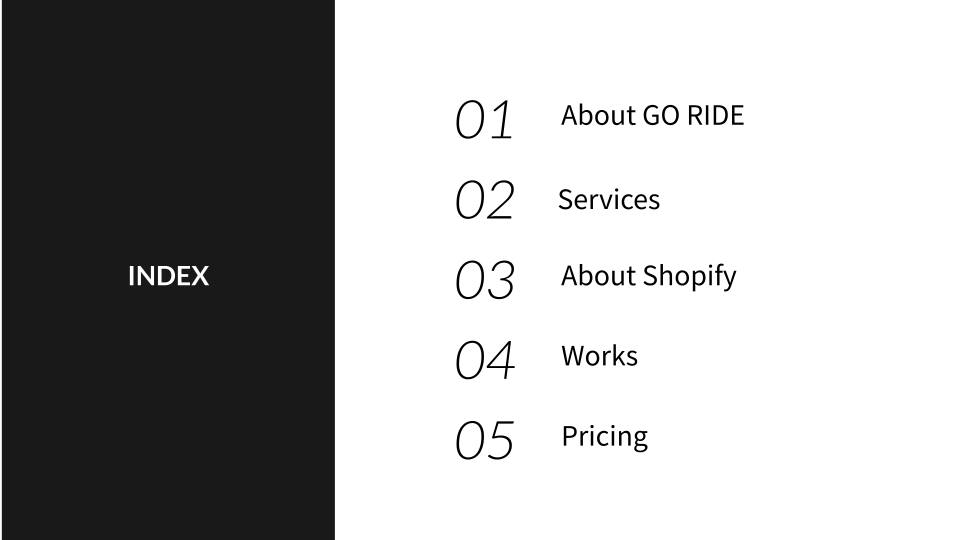Click the digit 4 in the number 04

point(501,360)
